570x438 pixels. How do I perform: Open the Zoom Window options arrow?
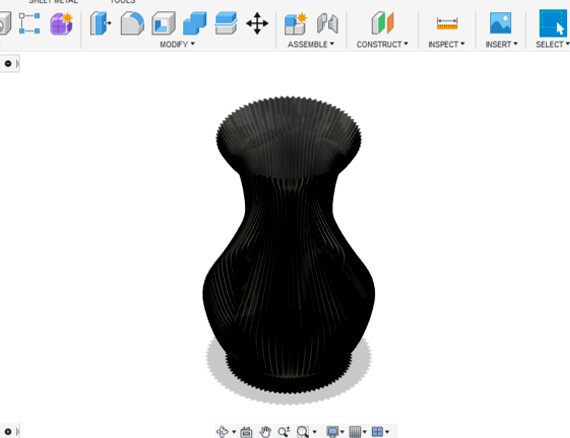click(314, 432)
